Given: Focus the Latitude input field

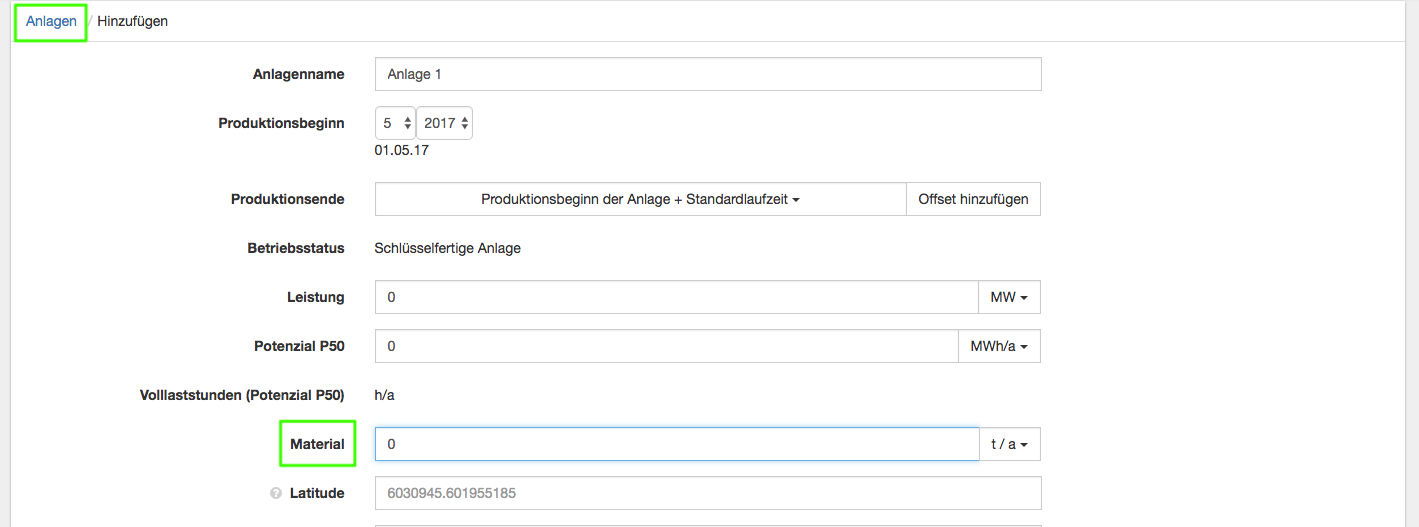Looking at the screenshot, I should (x=707, y=493).
